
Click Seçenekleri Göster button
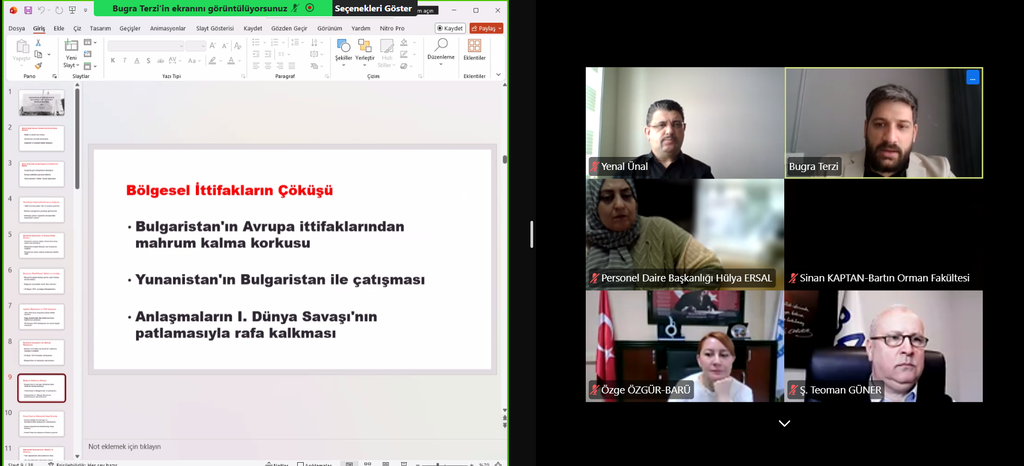point(372,8)
